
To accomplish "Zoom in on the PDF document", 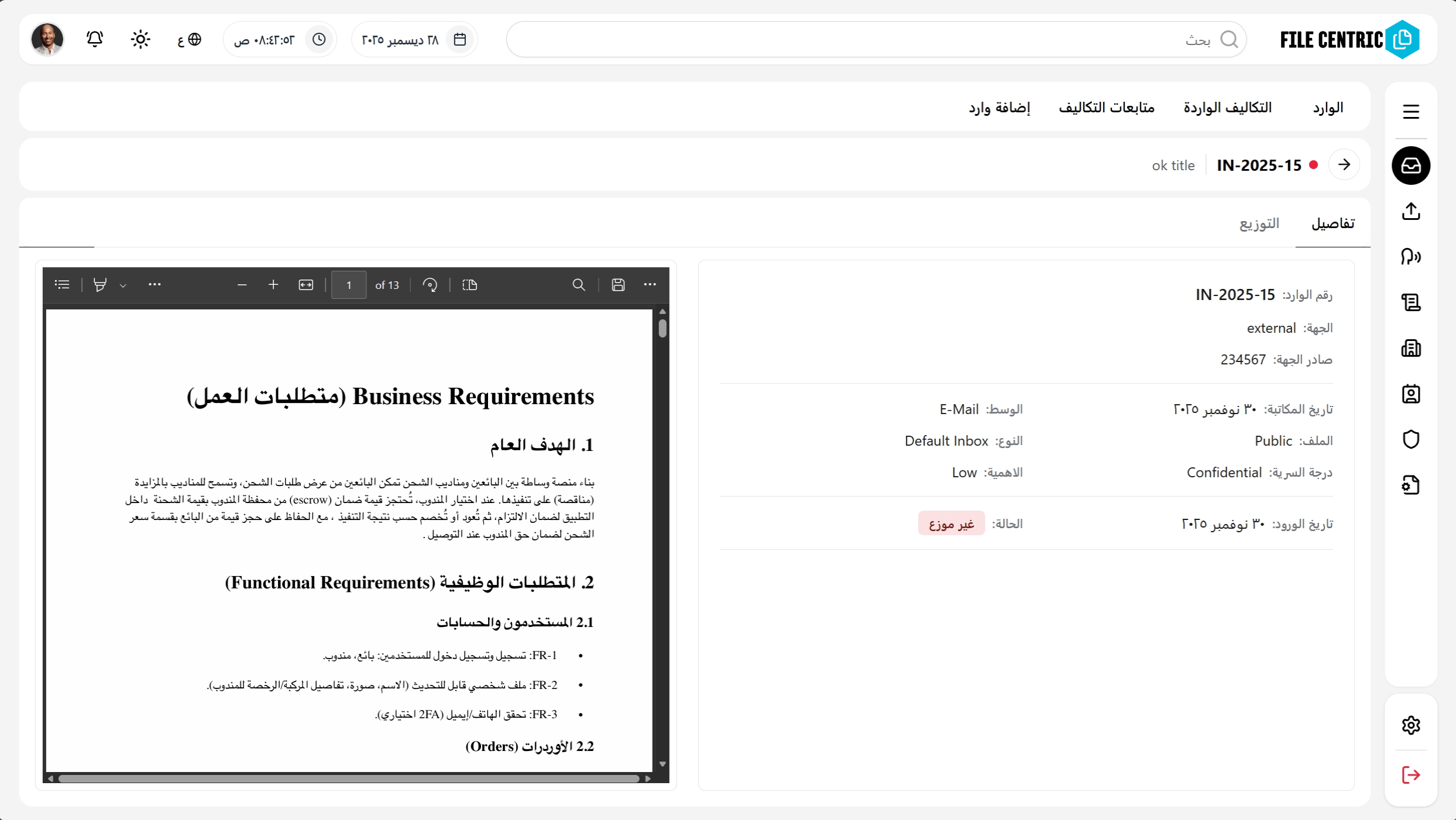I will [273, 284].
